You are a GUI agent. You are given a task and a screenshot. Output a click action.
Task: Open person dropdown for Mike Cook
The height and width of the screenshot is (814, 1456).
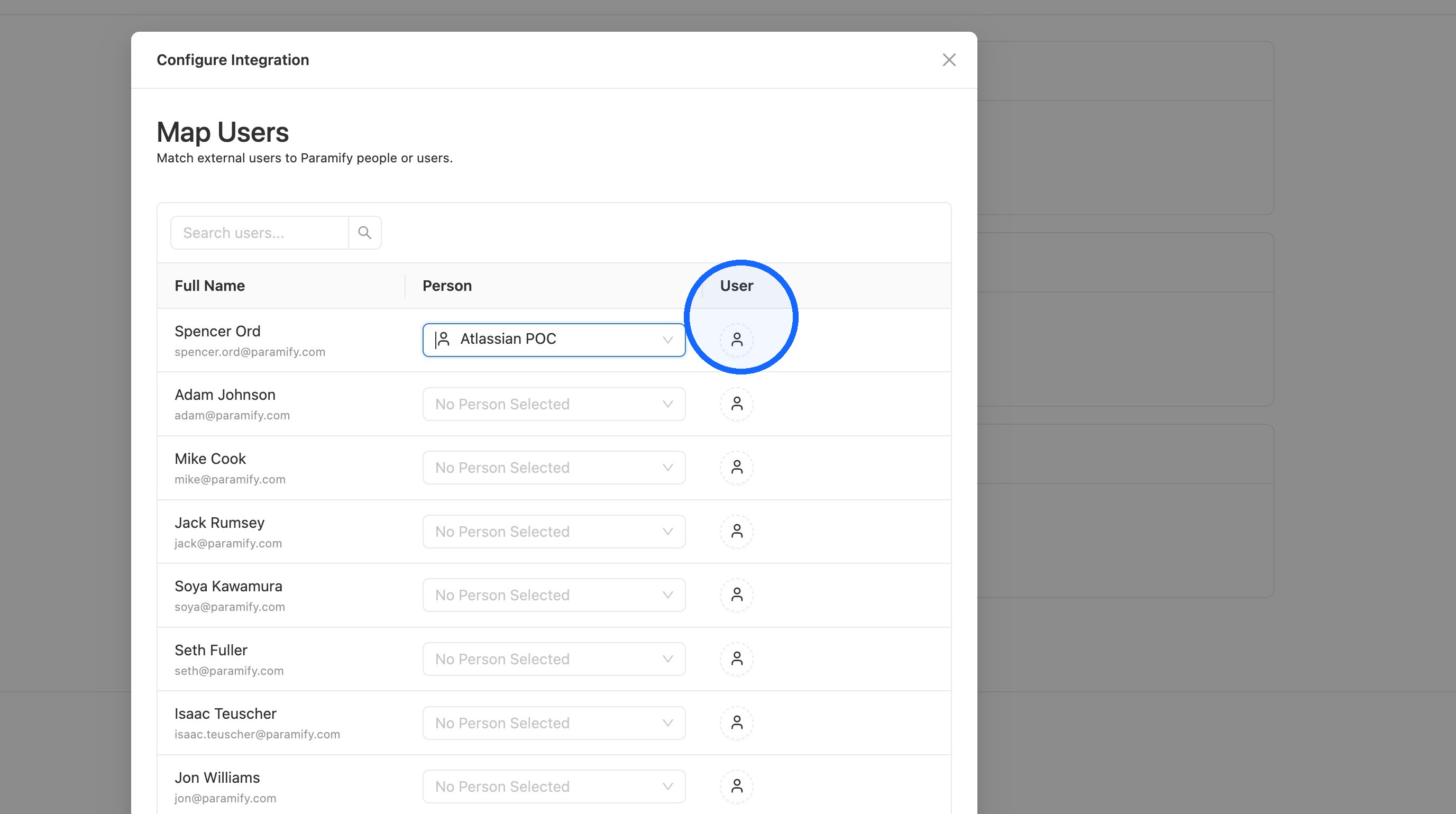[554, 468]
